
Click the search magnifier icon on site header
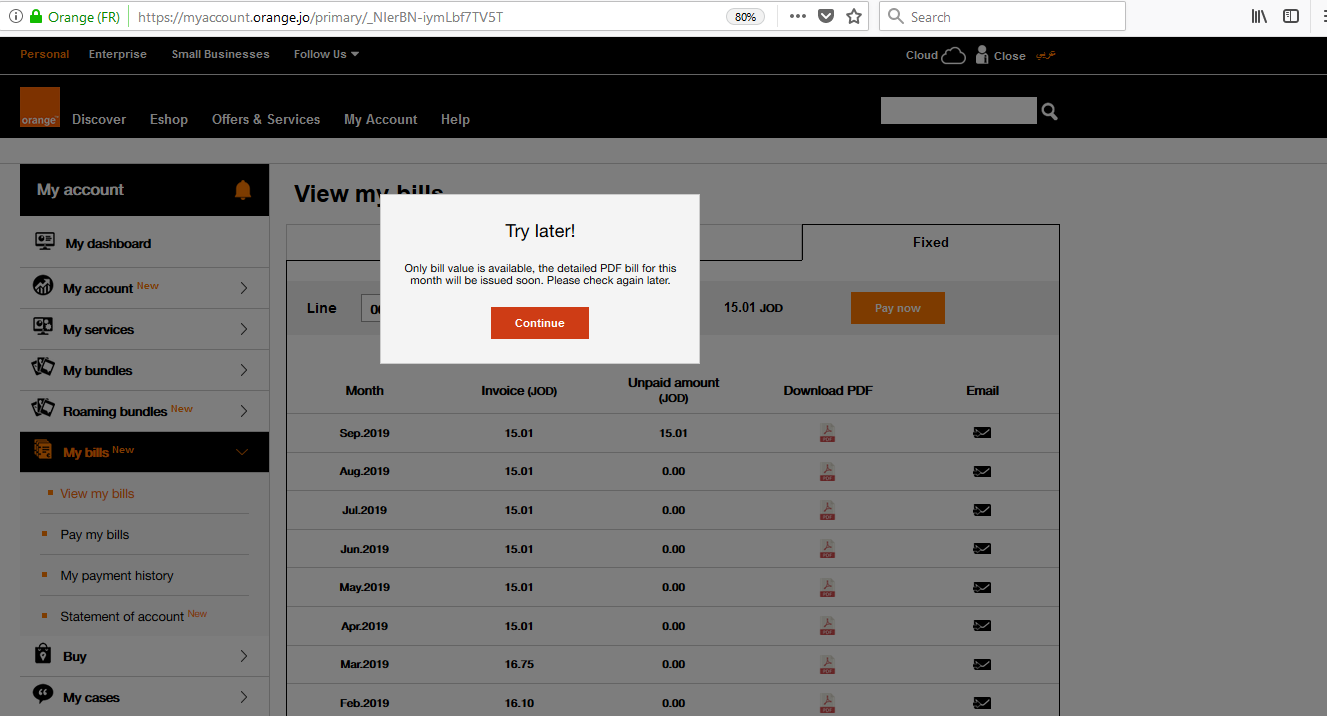coord(1049,111)
